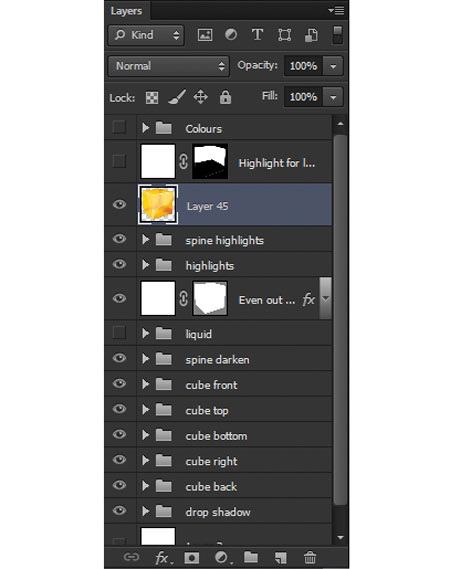This screenshot has width=450, height=569.
Task: Click fx icon on Even out layer
Action: pos(308,300)
